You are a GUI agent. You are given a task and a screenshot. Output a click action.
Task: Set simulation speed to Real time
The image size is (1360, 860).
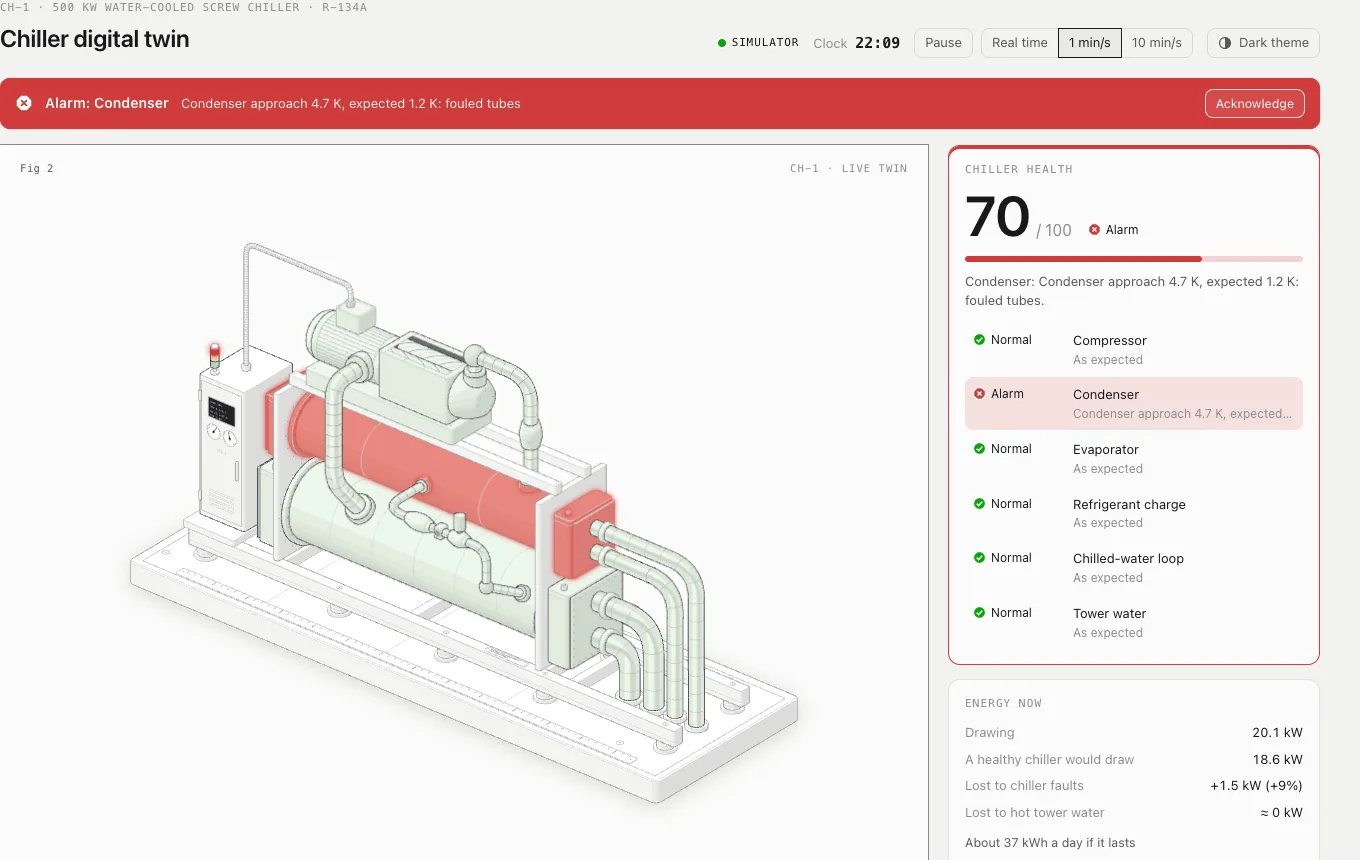[x=1020, y=43]
